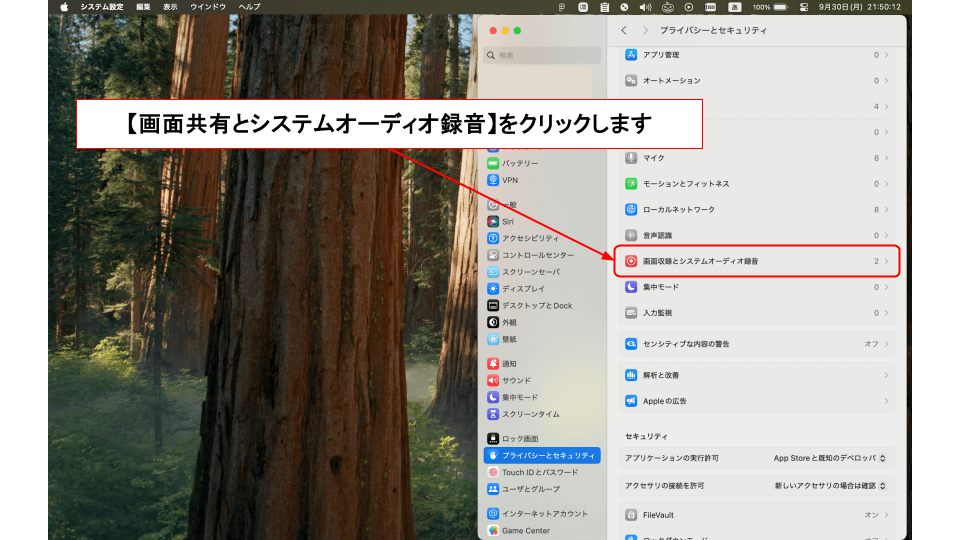Click the ディスプレイ sidebar icon

click(493, 289)
